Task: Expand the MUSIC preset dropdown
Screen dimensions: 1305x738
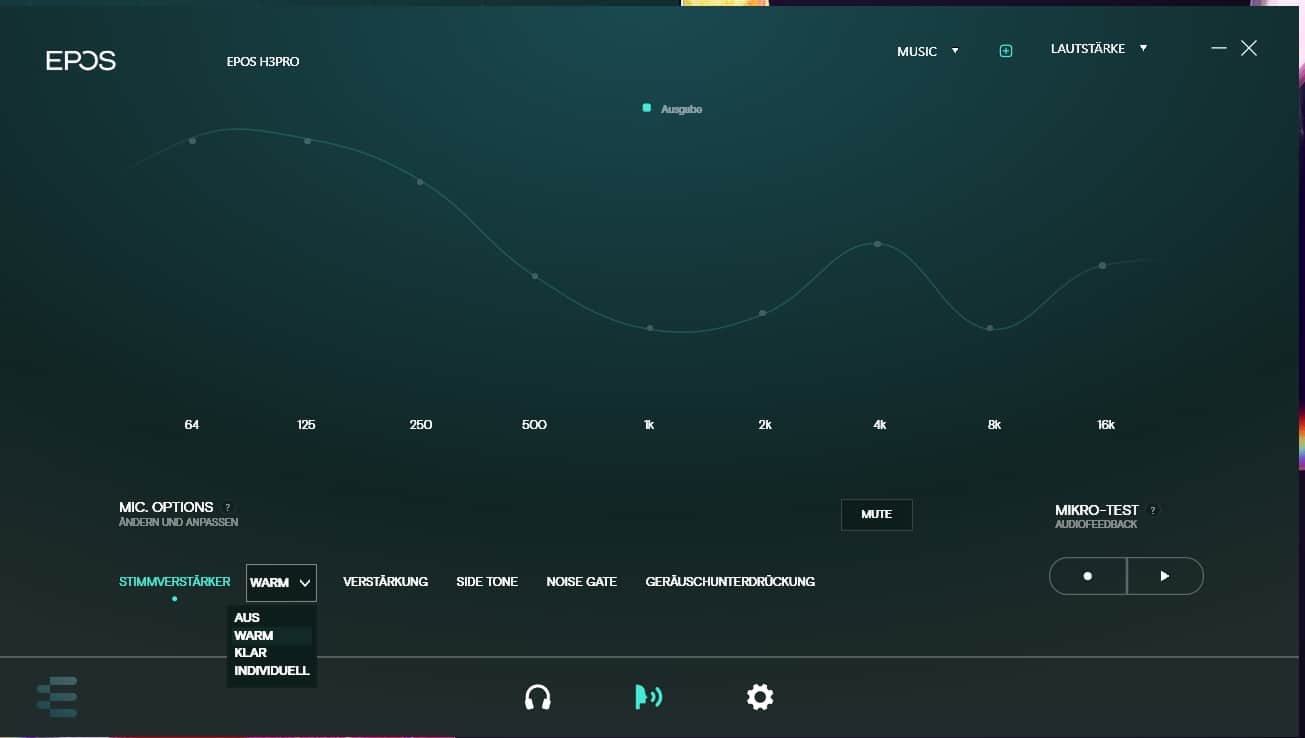Action: 927,51
